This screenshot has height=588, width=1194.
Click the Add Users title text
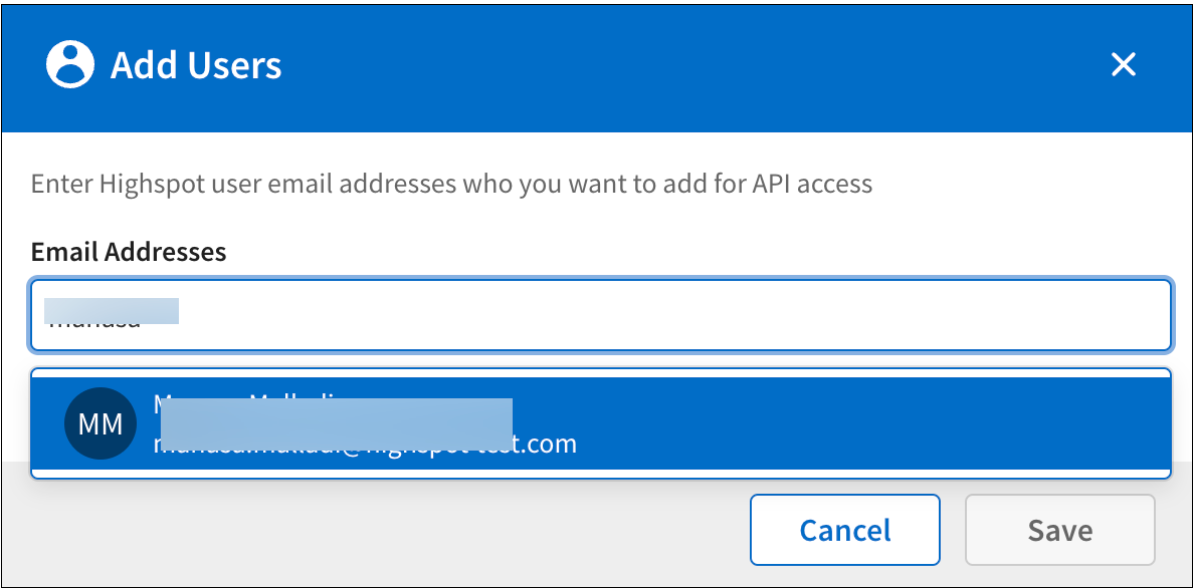(196, 66)
